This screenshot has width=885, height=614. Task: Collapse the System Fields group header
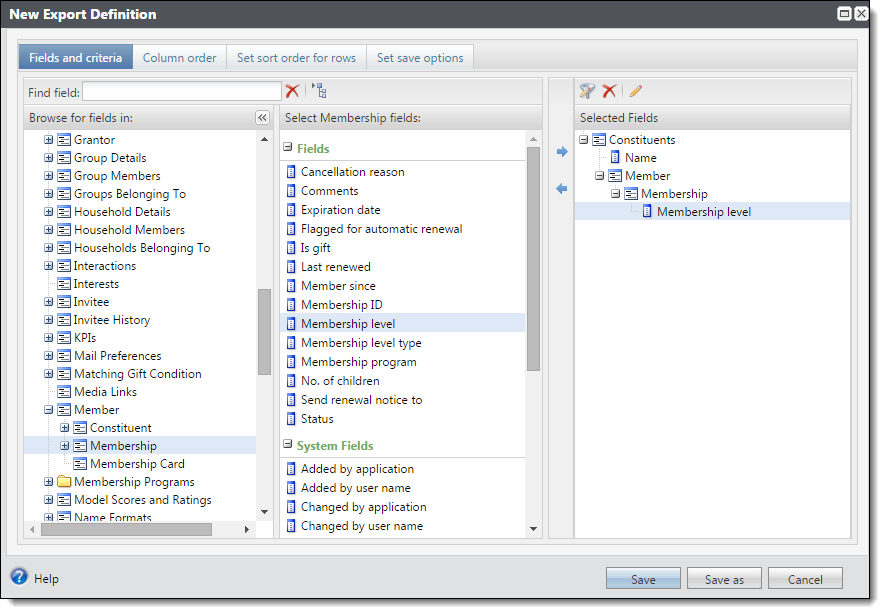click(x=287, y=444)
